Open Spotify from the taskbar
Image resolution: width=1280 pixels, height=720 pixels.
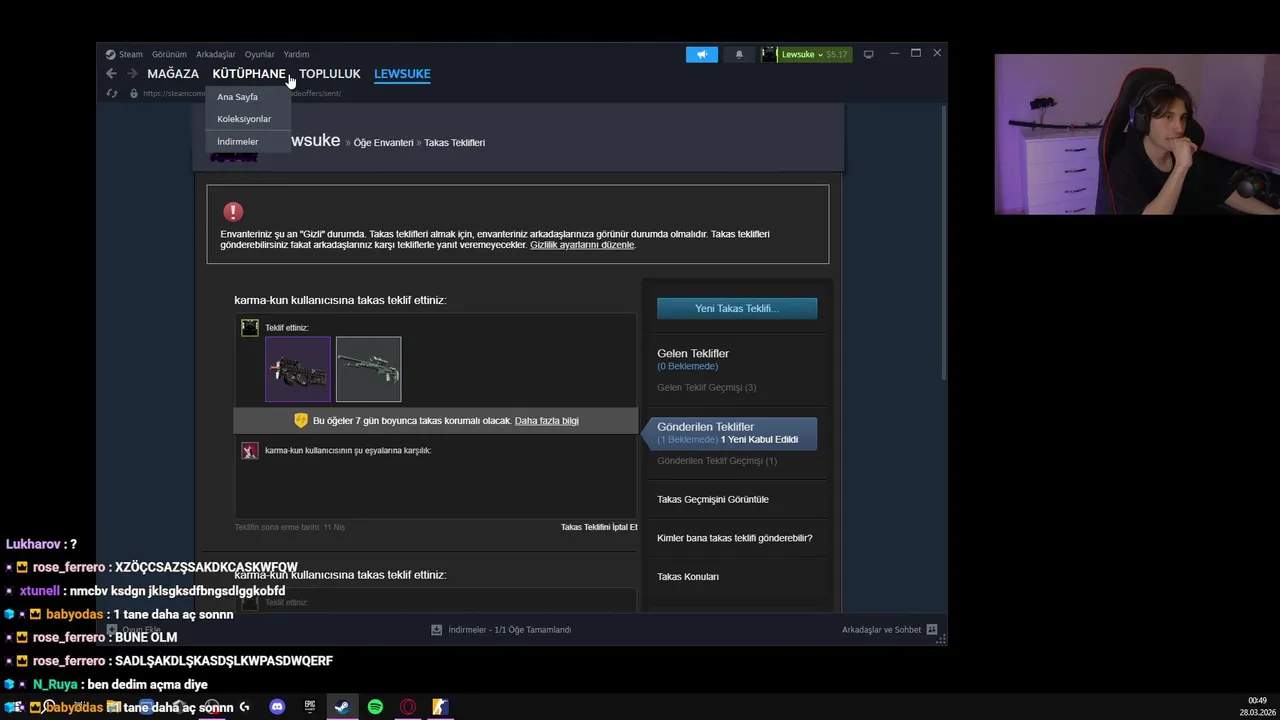click(x=375, y=707)
